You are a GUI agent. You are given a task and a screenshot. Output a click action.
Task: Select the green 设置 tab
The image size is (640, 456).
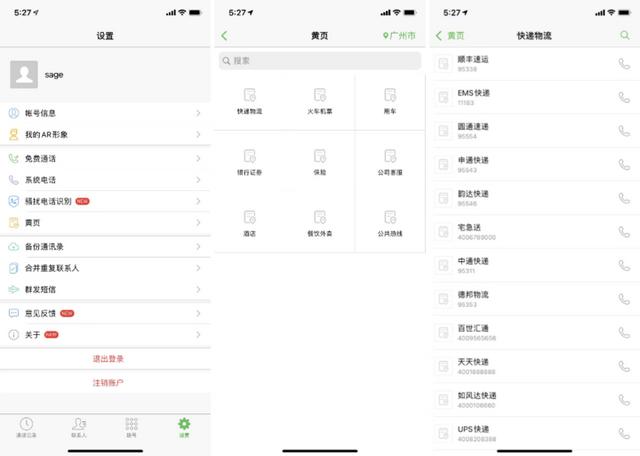click(x=184, y=427)
